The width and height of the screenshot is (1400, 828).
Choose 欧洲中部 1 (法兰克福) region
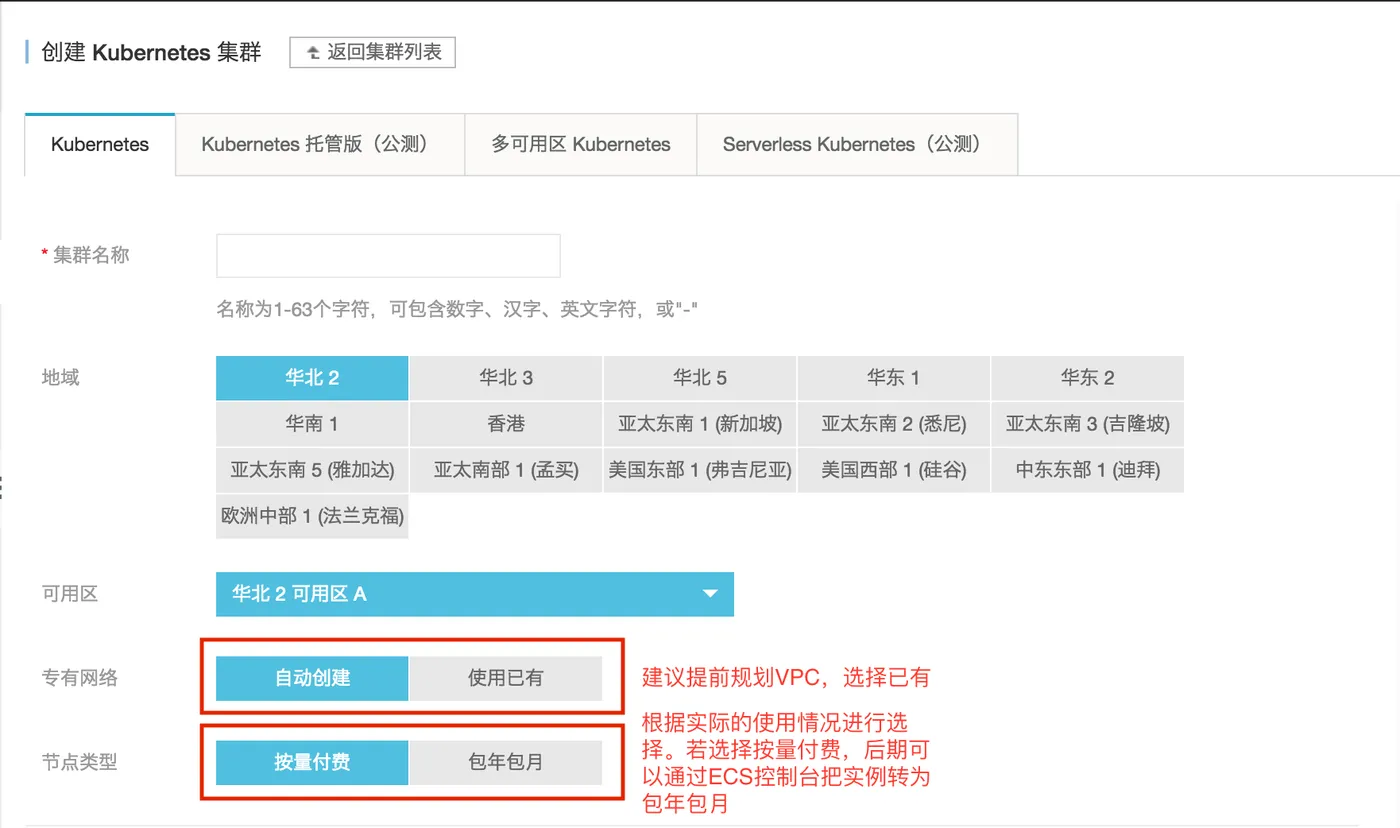(x=312, y=516)
